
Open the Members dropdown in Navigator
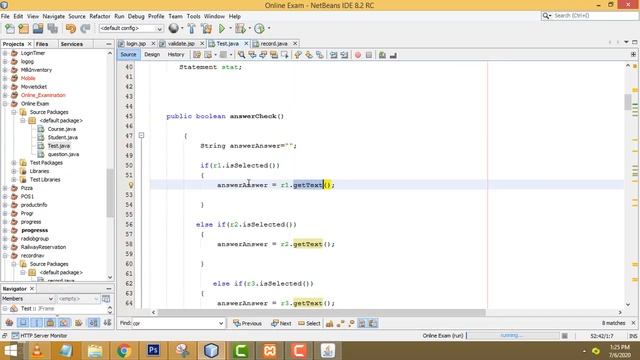(50, 299)
